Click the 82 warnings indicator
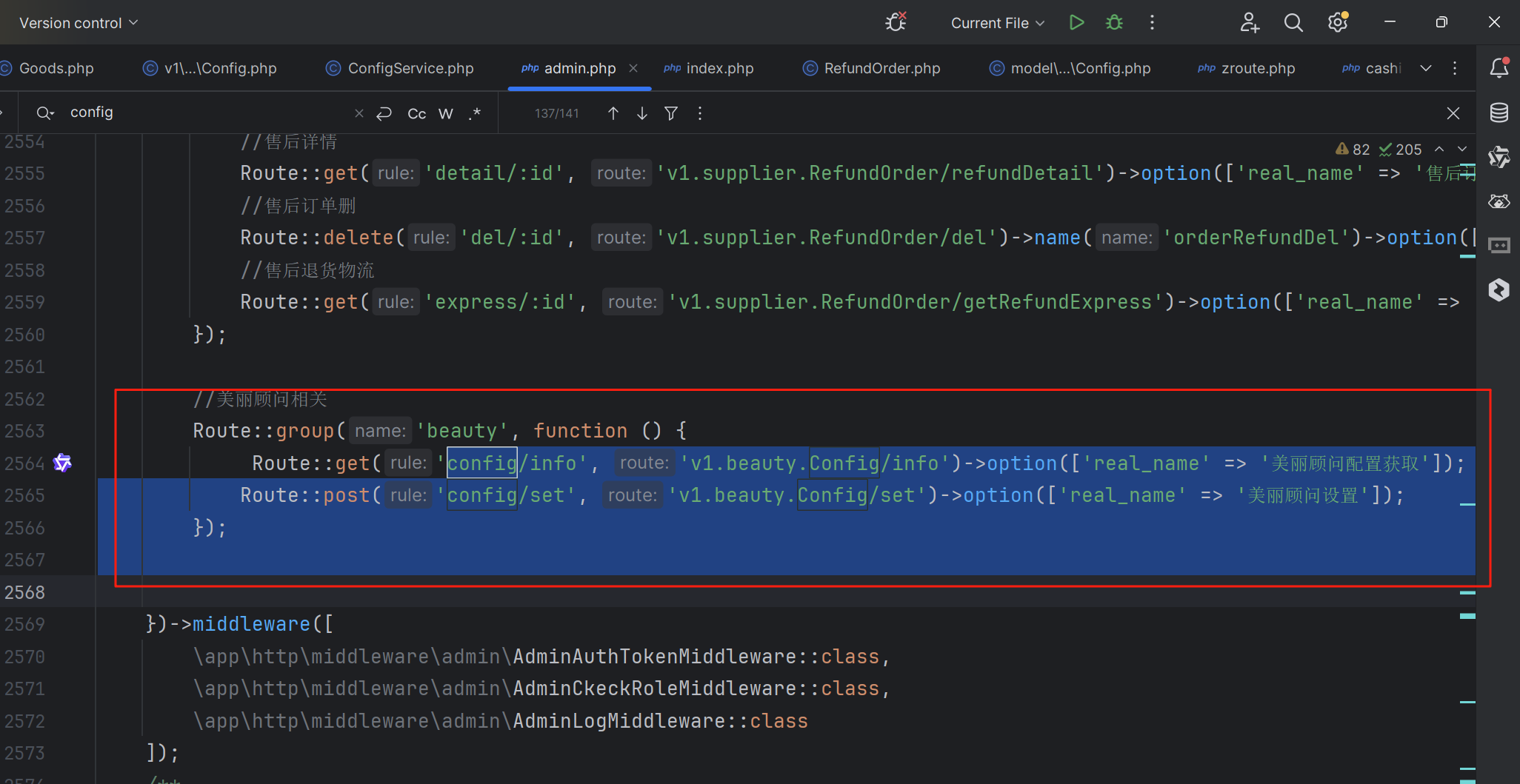1520x784 pixels. tap(1353, 150)
